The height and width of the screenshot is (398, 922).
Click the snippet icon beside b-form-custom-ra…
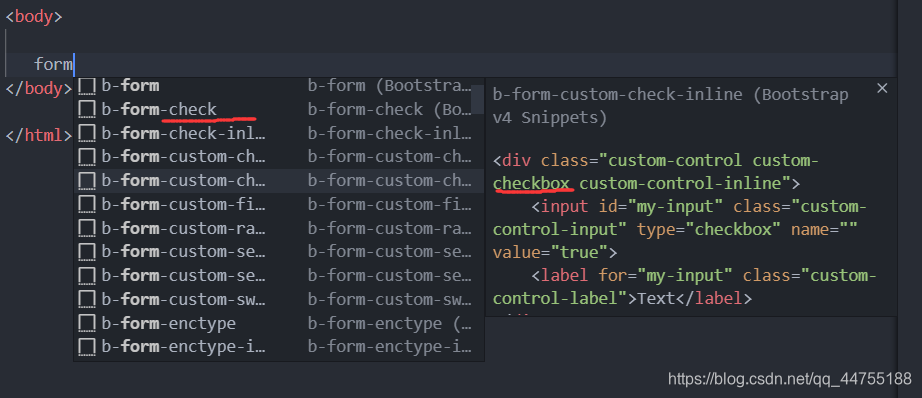[x=87, y=229]
